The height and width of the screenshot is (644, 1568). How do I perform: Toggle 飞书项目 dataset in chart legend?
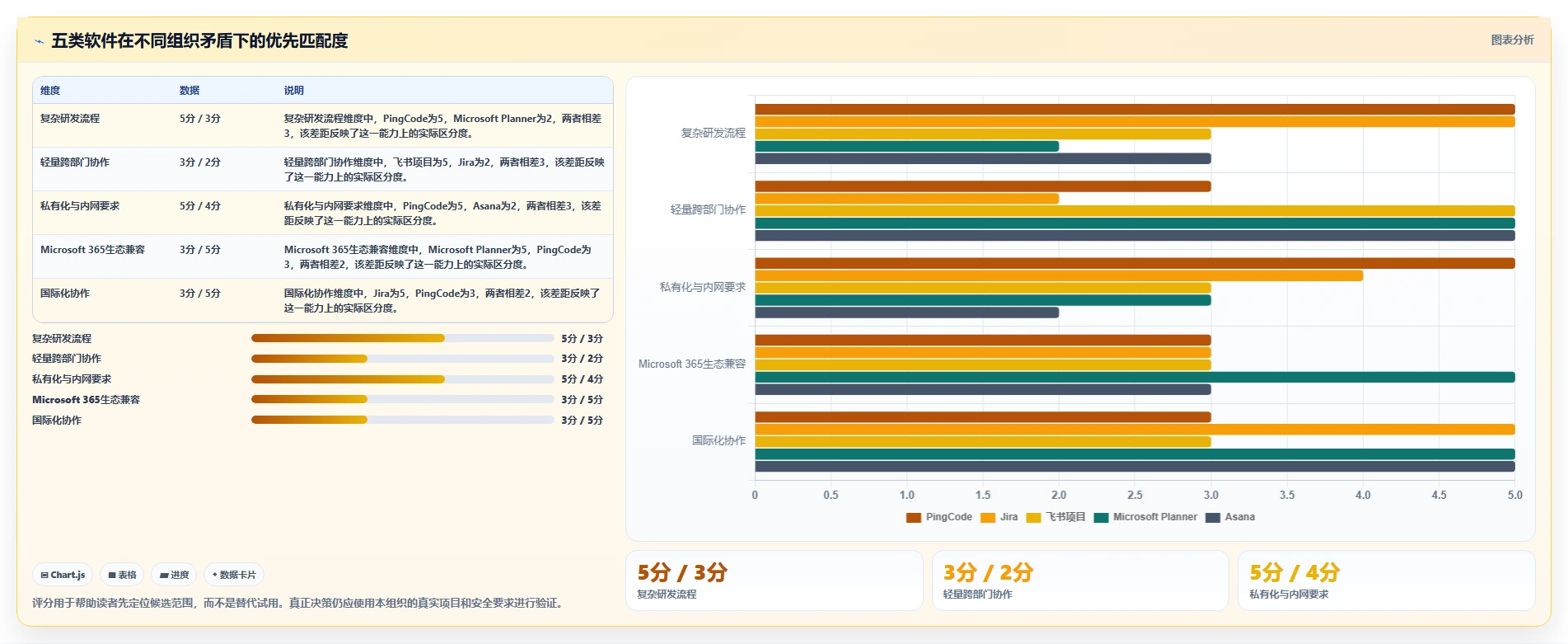(1055, 517)
